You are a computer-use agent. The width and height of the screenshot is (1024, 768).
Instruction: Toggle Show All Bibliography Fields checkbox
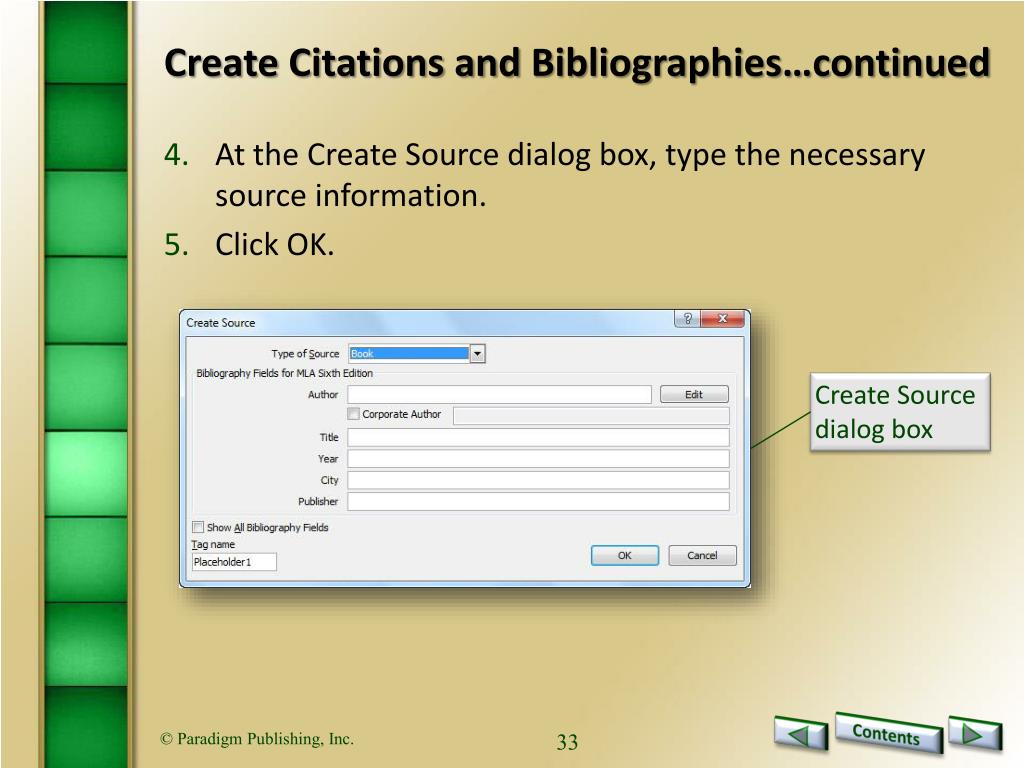pyautogui.click(x=198, y=527)
